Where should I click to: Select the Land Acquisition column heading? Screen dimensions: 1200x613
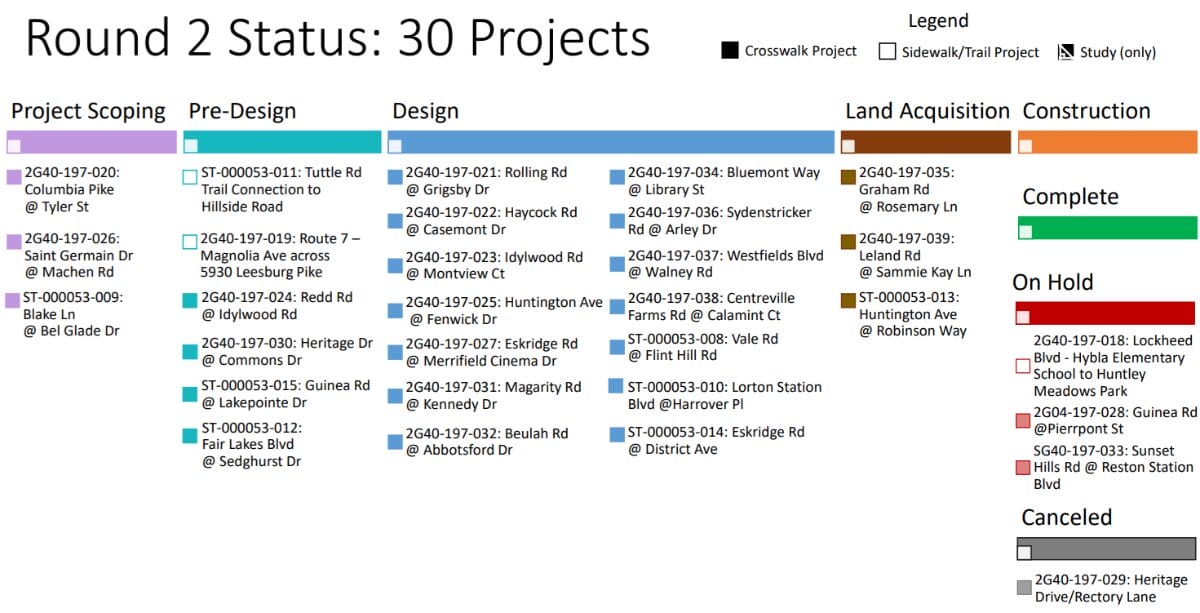pos(927,111)
